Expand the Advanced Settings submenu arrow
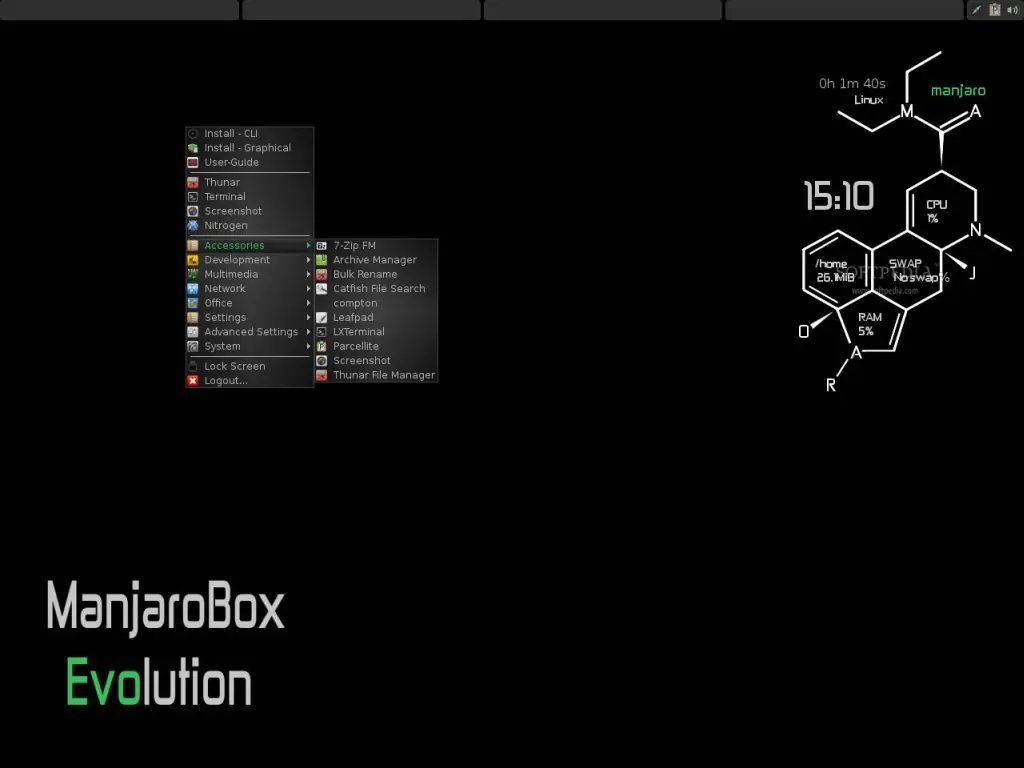The image size is (1024, 768). click(x=308, y=332)
